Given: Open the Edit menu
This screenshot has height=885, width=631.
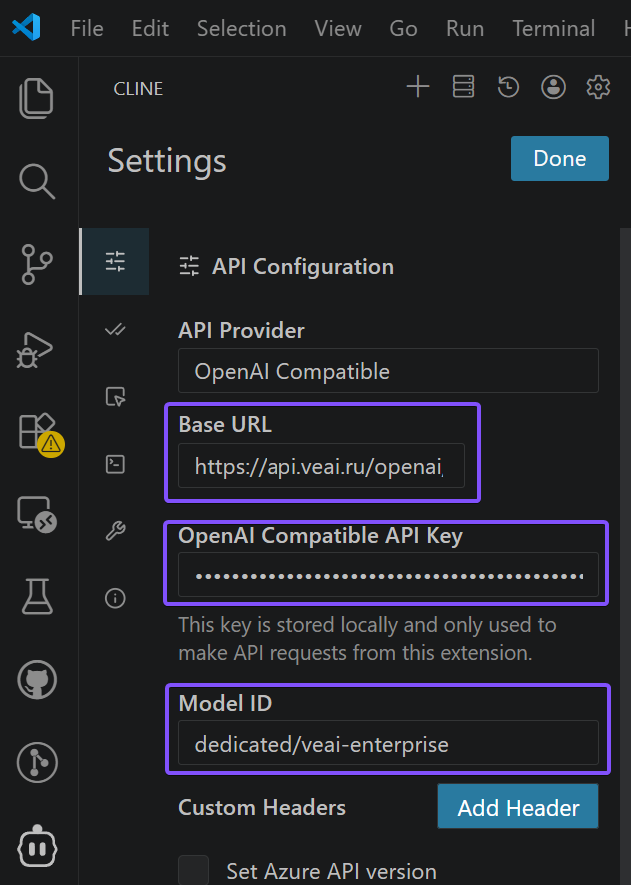Looking at the screenshot, I should (x=150, y=28).
